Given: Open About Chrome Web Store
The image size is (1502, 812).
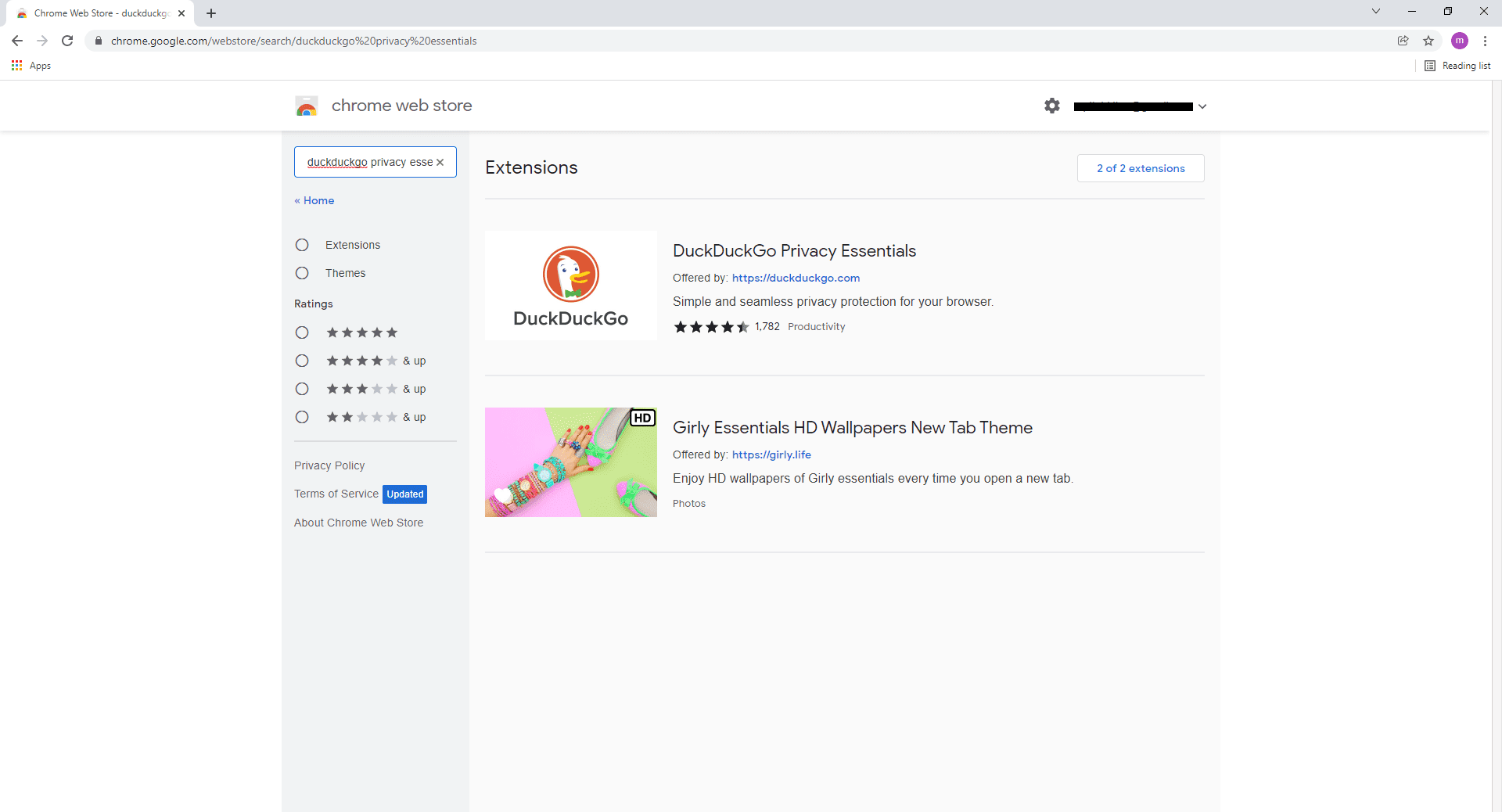Looking at the screenshot, I should pyautogui.click(x=358, y=523).
